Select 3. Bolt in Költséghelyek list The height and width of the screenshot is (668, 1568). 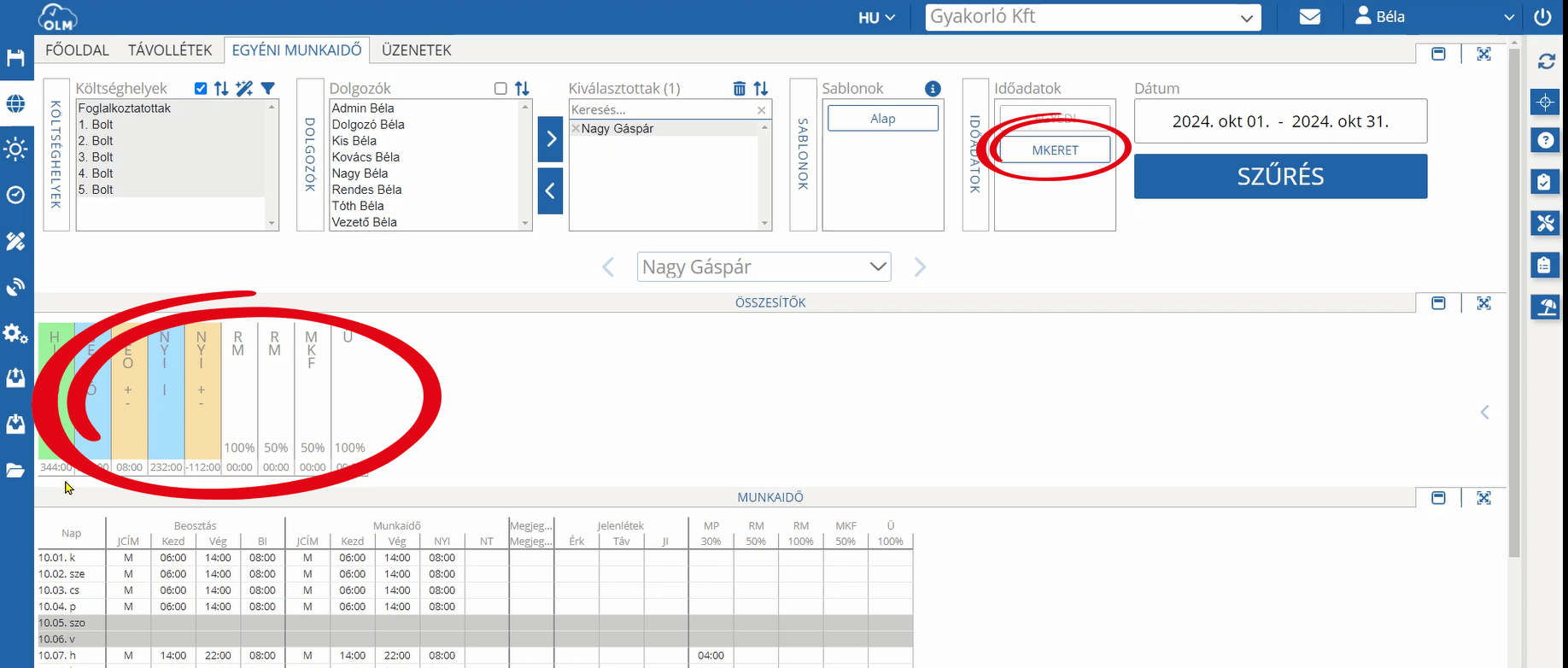point(96,157)
